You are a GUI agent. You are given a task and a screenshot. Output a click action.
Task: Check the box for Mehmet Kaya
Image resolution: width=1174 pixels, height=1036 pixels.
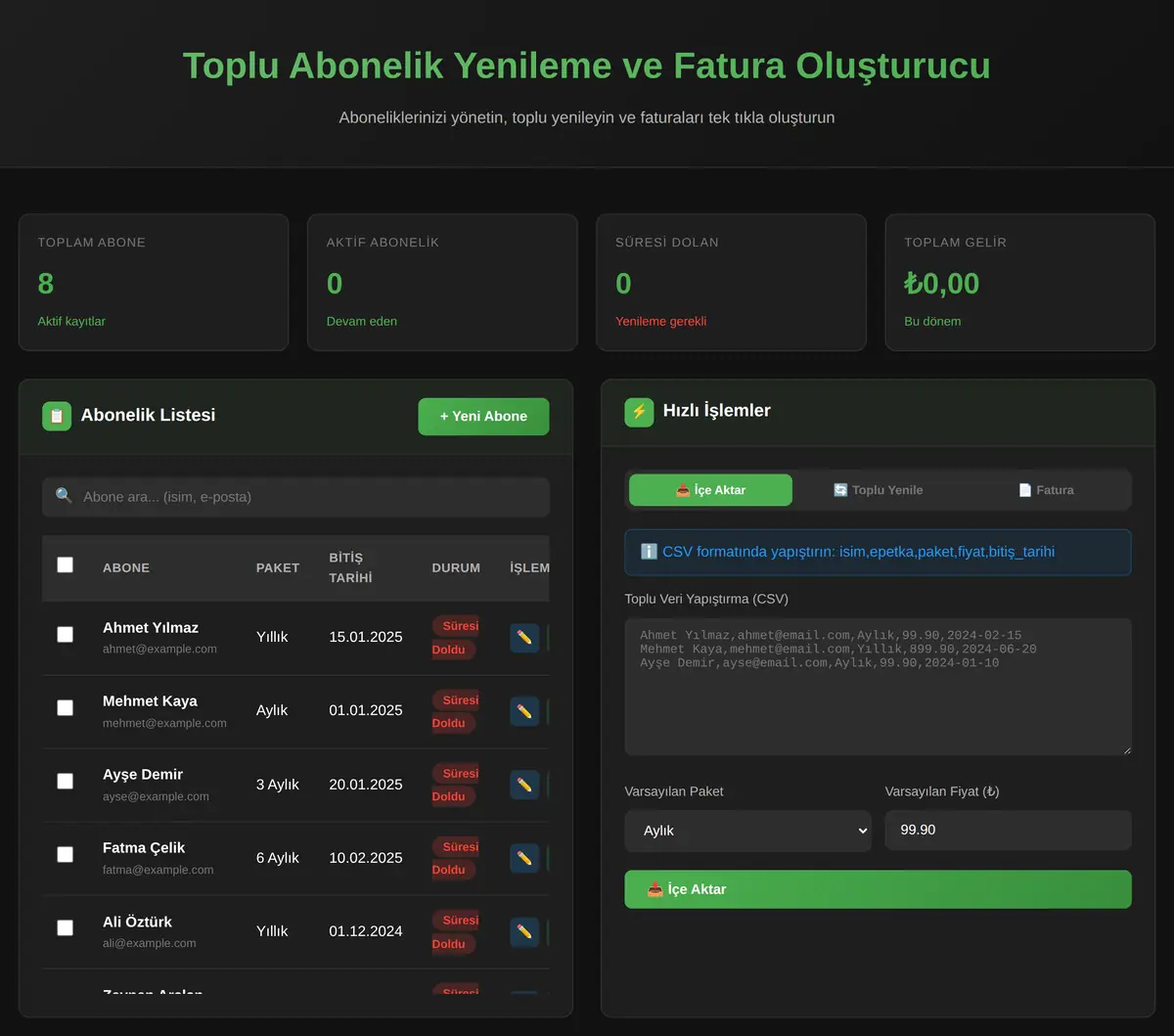[x=65, y=707]
